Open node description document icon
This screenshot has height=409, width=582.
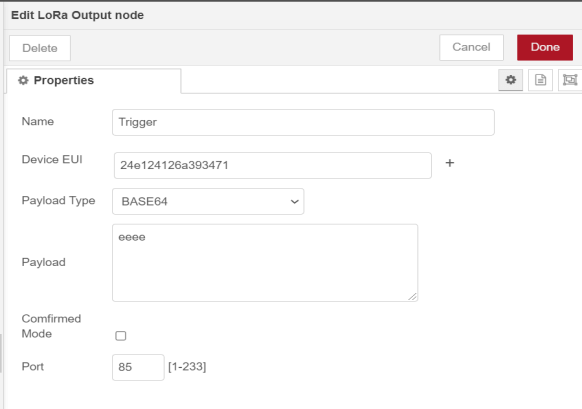[540, 80]
